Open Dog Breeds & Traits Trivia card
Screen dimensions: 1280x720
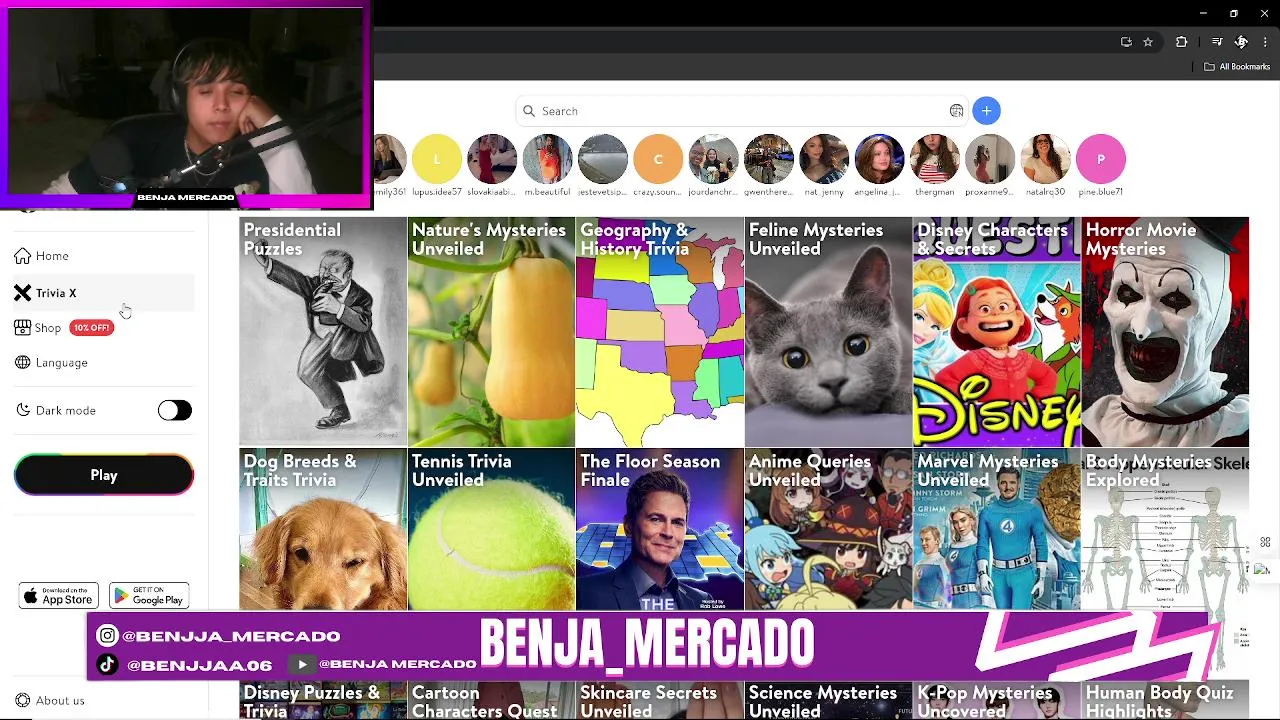[323, 530]
